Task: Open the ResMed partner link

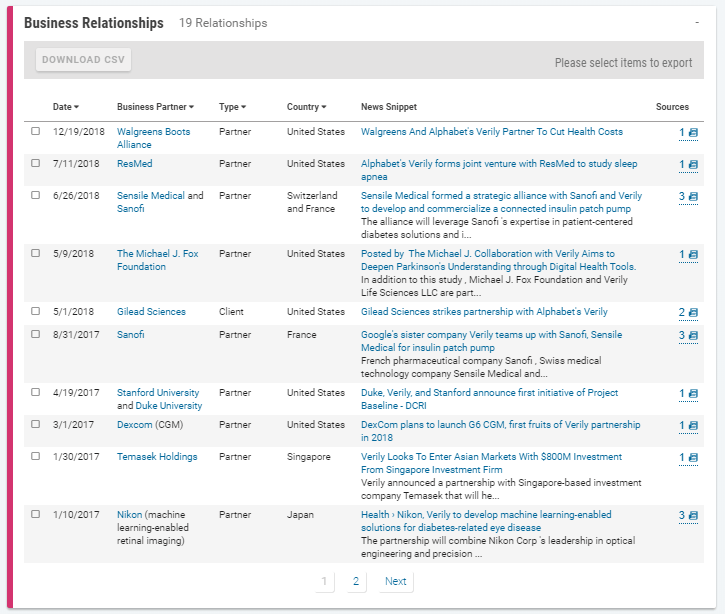Action: pos(135,164)
